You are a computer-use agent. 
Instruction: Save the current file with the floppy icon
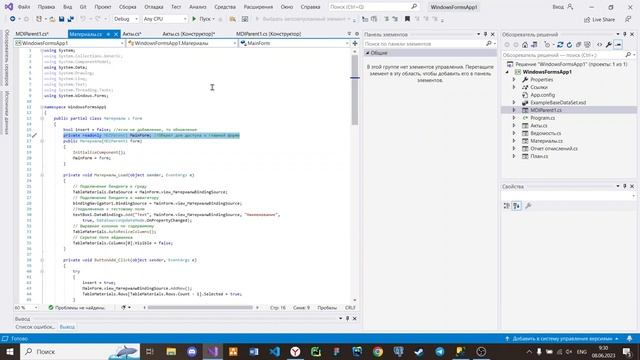pos(61,19)
